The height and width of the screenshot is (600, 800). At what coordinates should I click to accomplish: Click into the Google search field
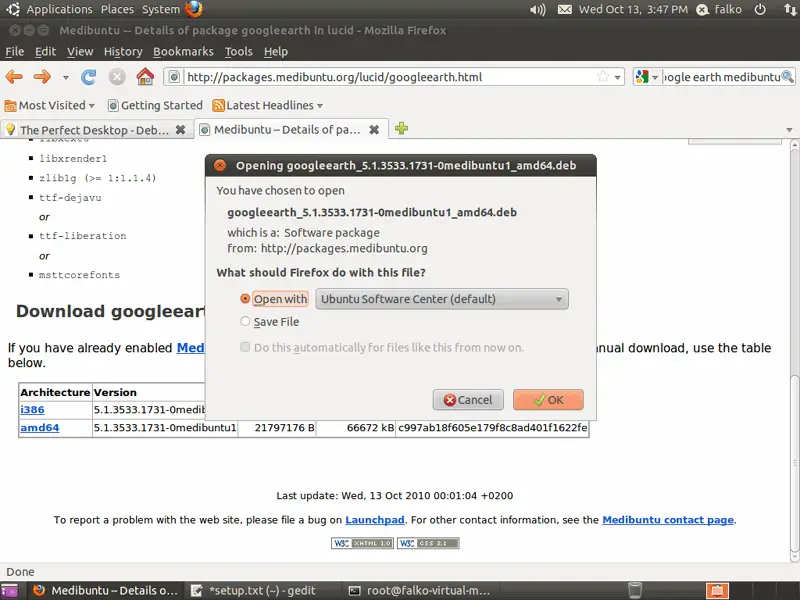721,77
